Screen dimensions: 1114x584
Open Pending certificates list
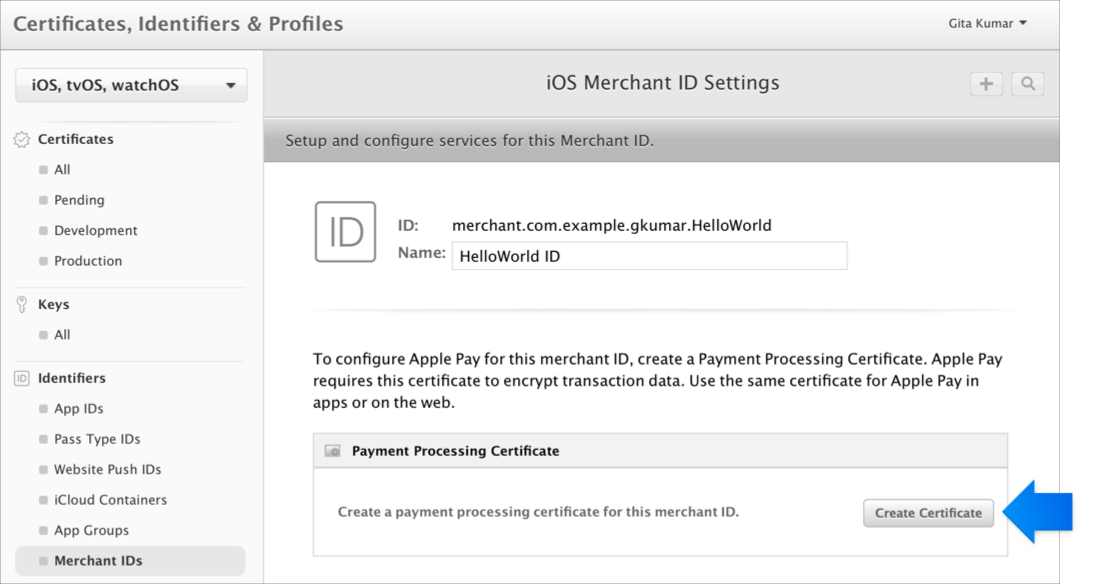coord(79,200)
